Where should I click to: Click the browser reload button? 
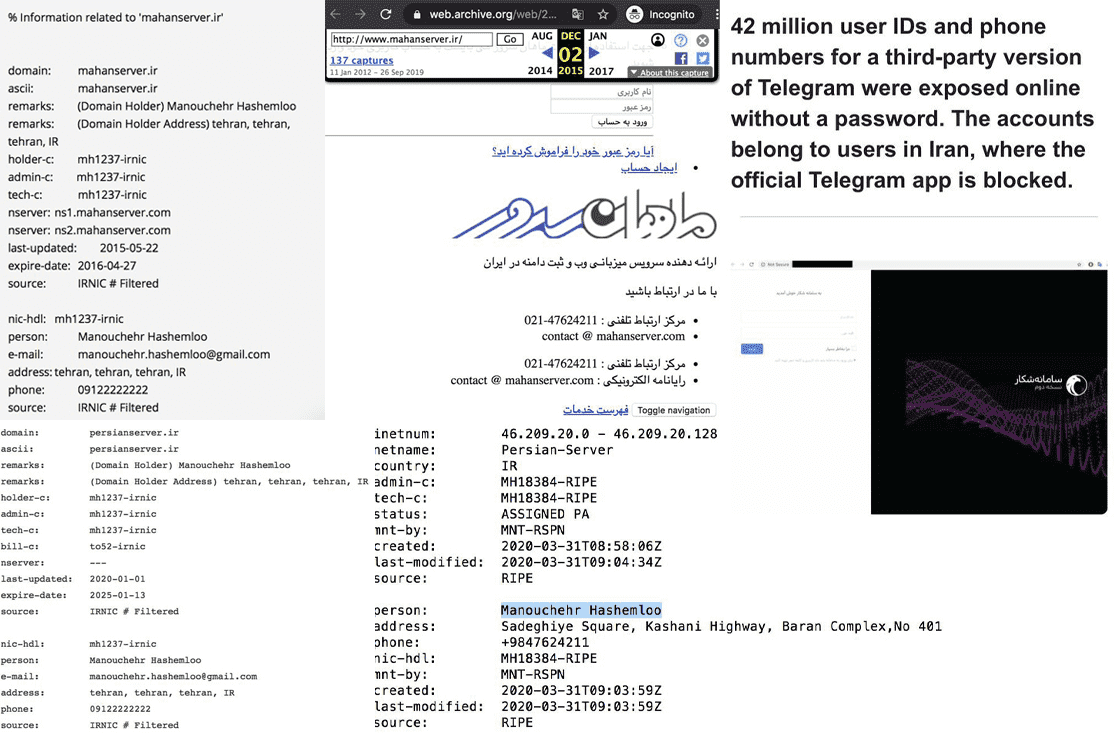coord(384,14)
